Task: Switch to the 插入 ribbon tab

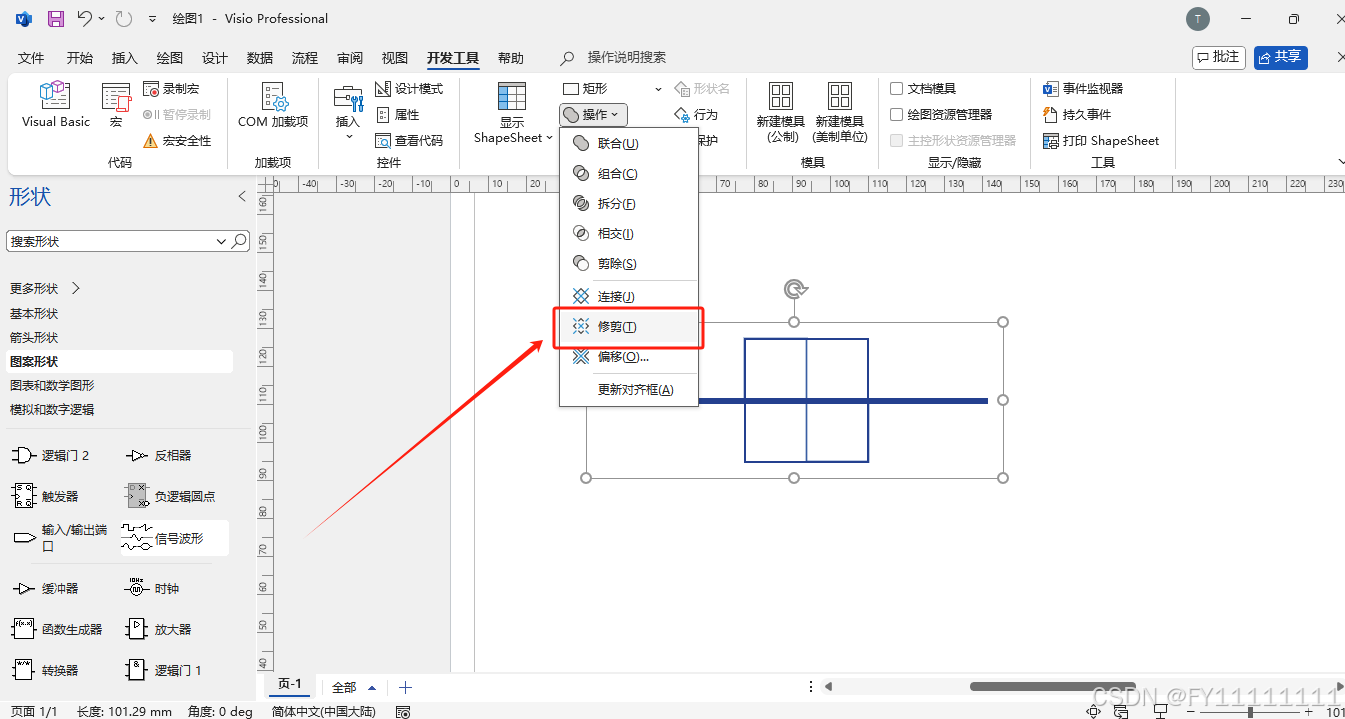Action: point(125,58)
